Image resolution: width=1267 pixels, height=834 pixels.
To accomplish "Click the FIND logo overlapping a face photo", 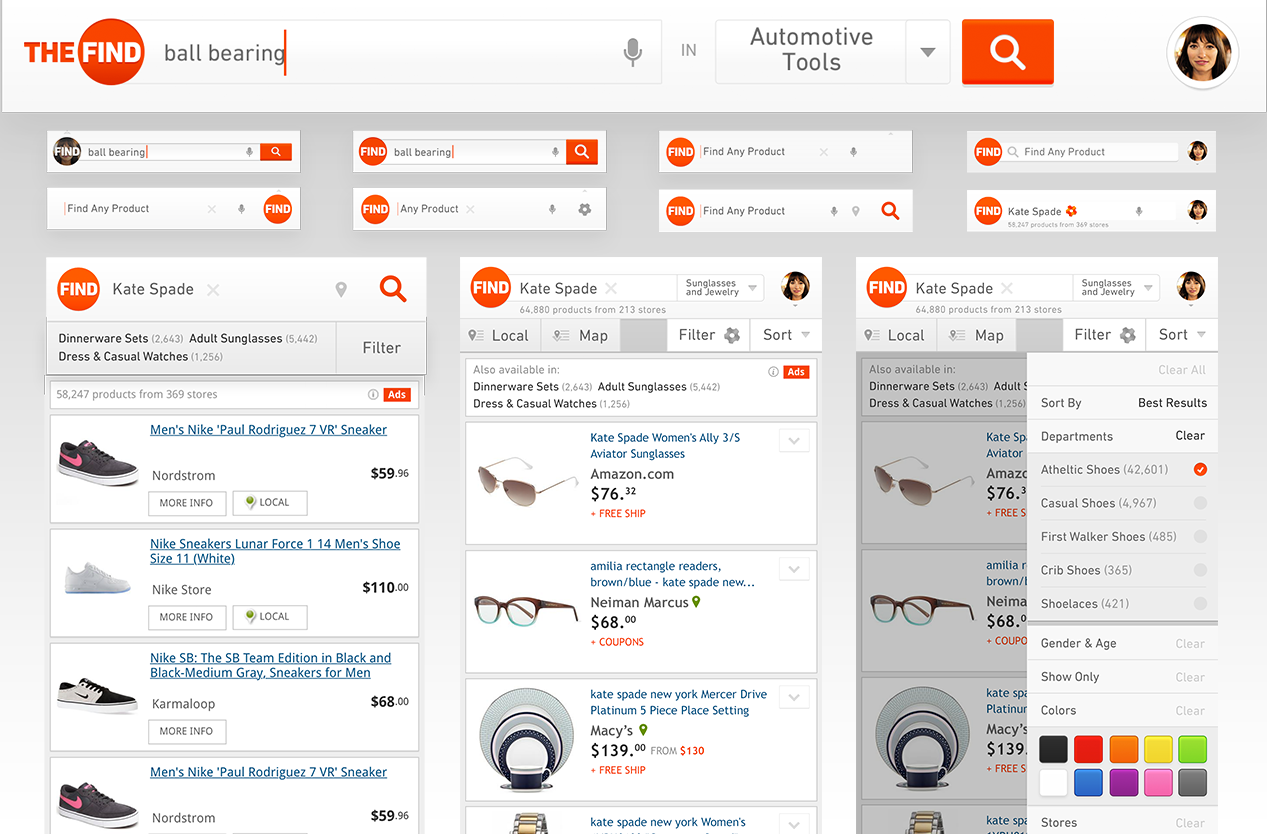I will pyautogui.click(x=67, y=152).
